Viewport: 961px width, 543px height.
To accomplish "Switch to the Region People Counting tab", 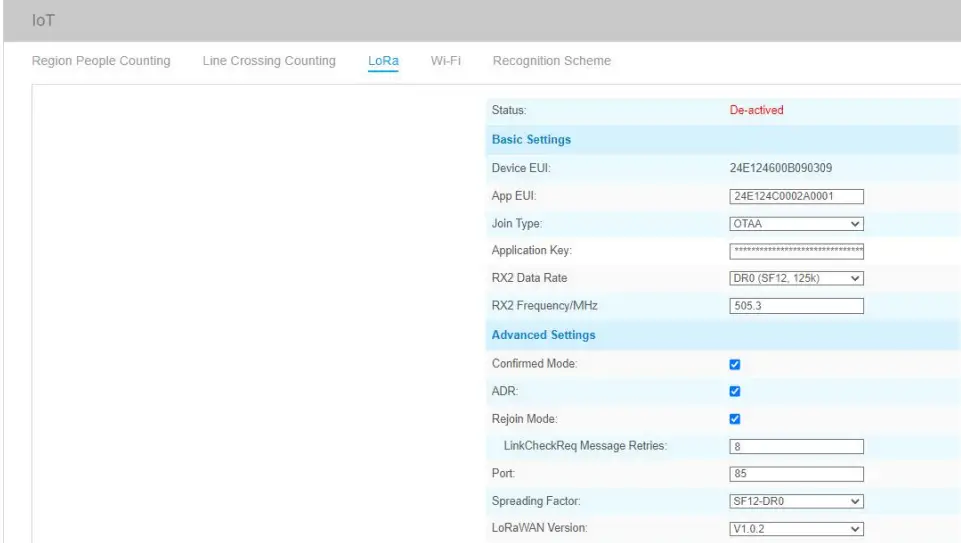I will 101,61.
